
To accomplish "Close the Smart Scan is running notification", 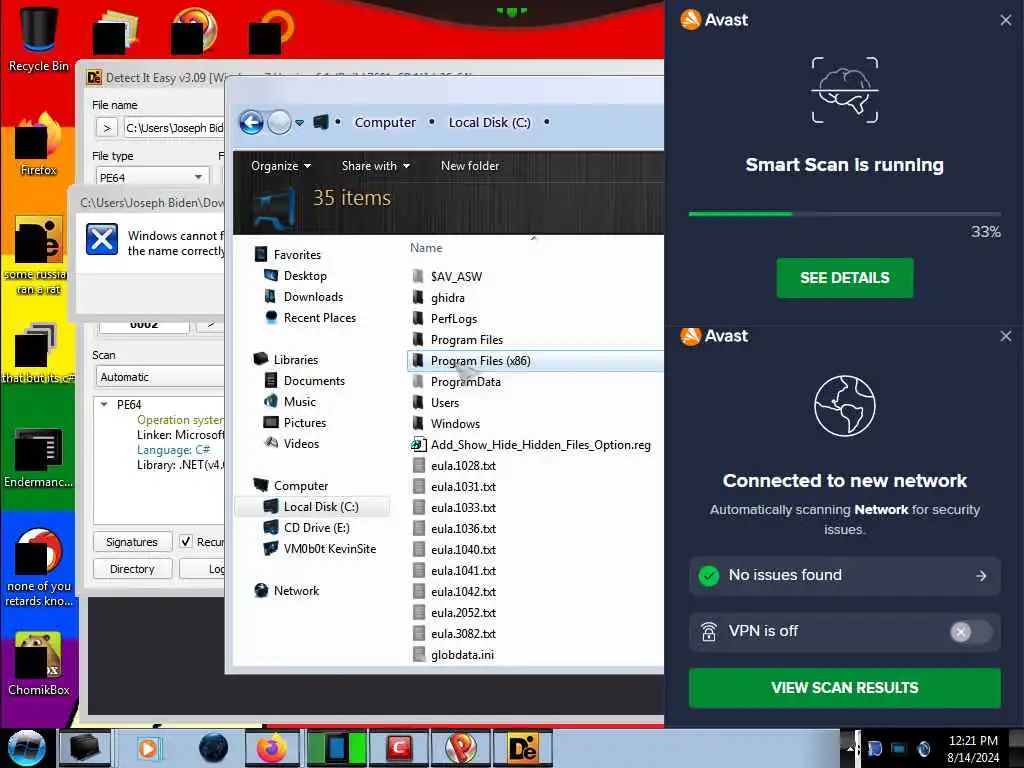I will (x=1006, y=20).
